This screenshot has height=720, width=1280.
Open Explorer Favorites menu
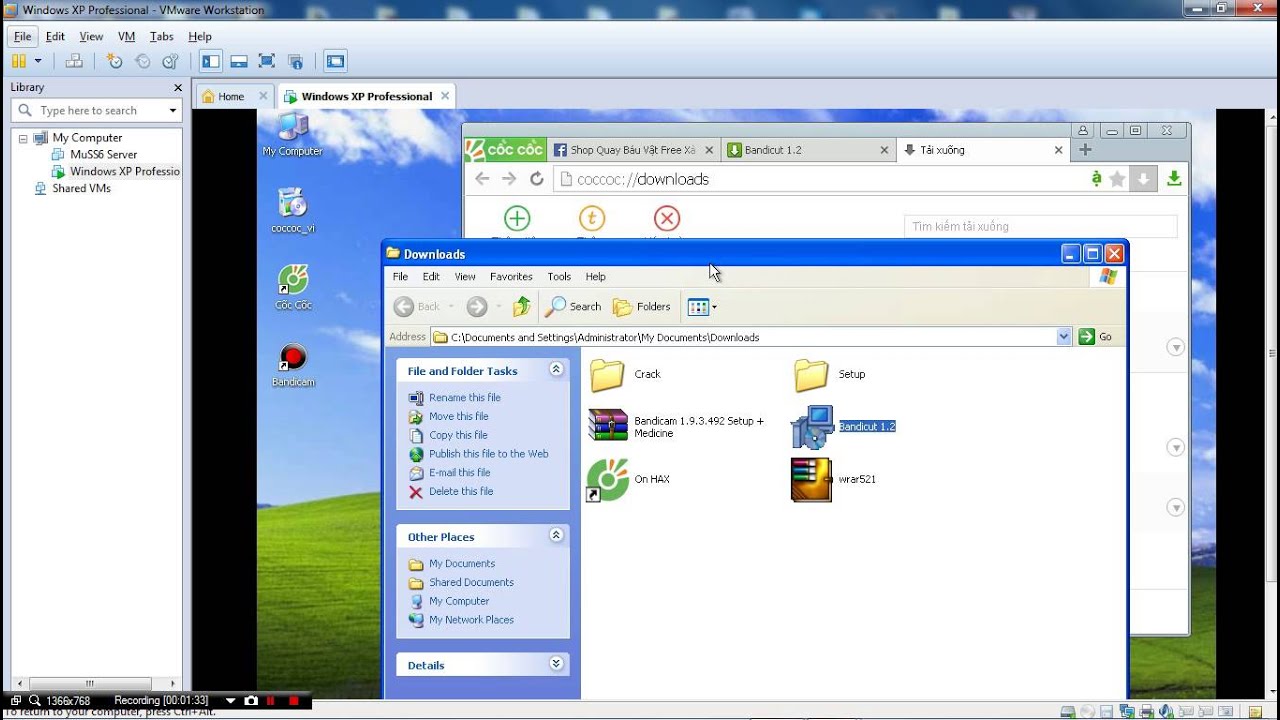pos(511,277)
